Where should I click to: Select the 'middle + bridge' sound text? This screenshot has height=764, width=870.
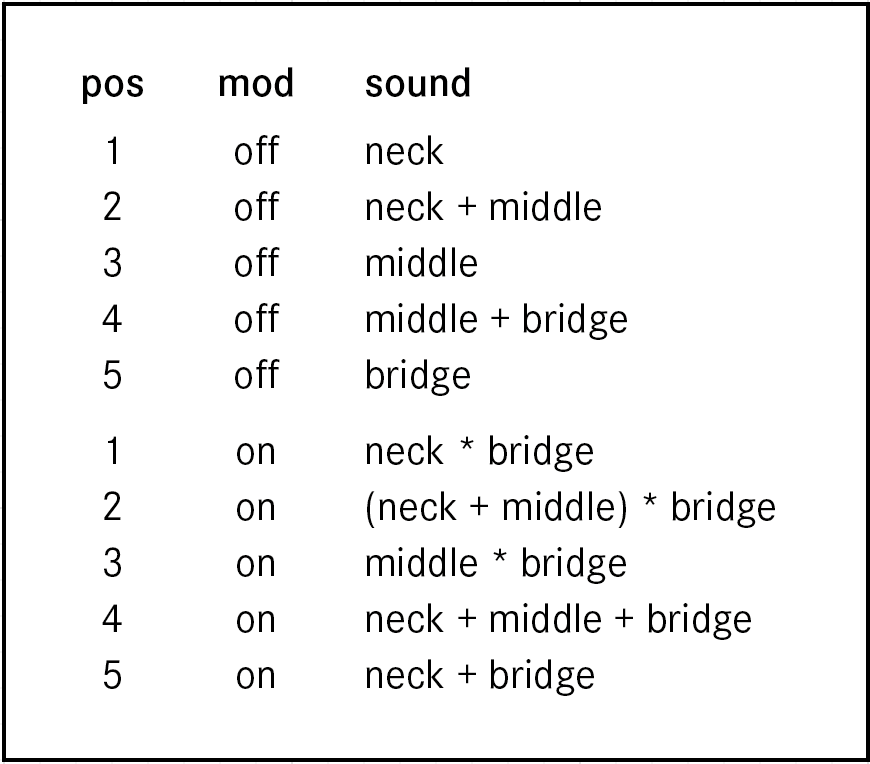(x=496, y=320)
